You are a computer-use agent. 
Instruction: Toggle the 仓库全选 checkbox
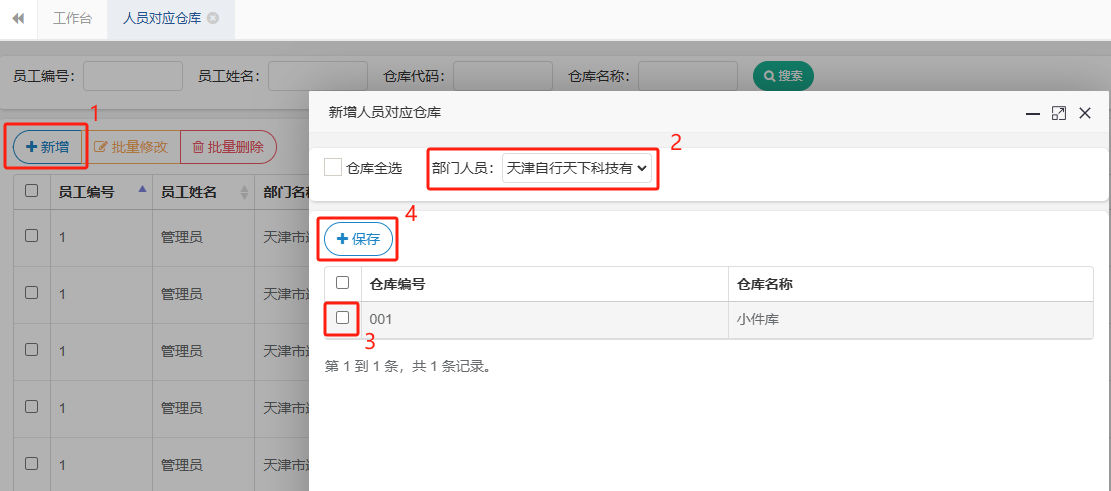point(333,168)
